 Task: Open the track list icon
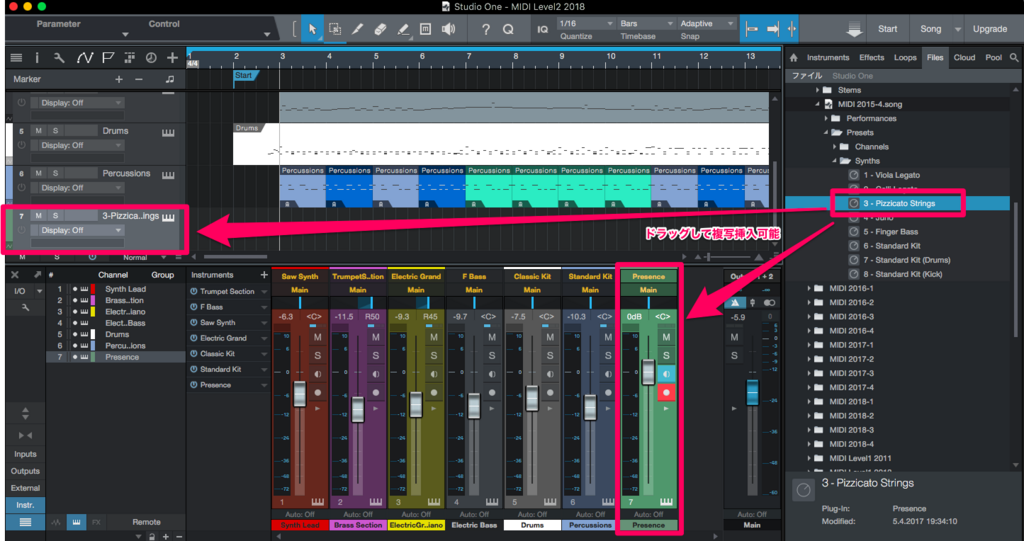(x=16, y=57)
